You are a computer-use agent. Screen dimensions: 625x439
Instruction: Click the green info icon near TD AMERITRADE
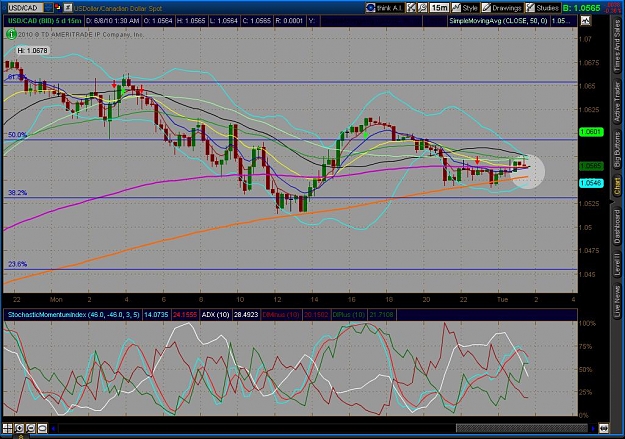[x=11, y=34]
